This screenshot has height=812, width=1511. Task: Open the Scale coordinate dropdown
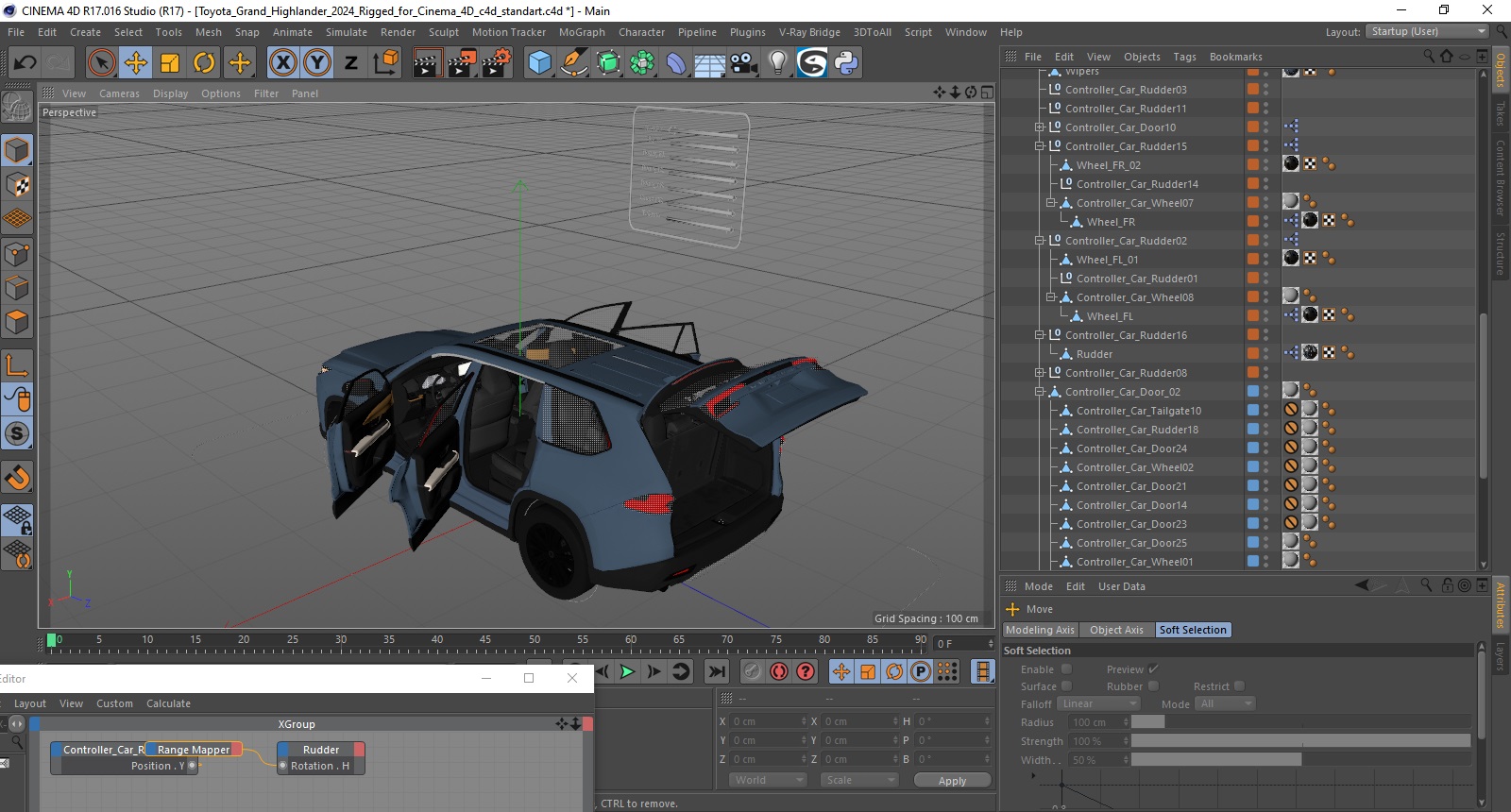pos(859,780)
